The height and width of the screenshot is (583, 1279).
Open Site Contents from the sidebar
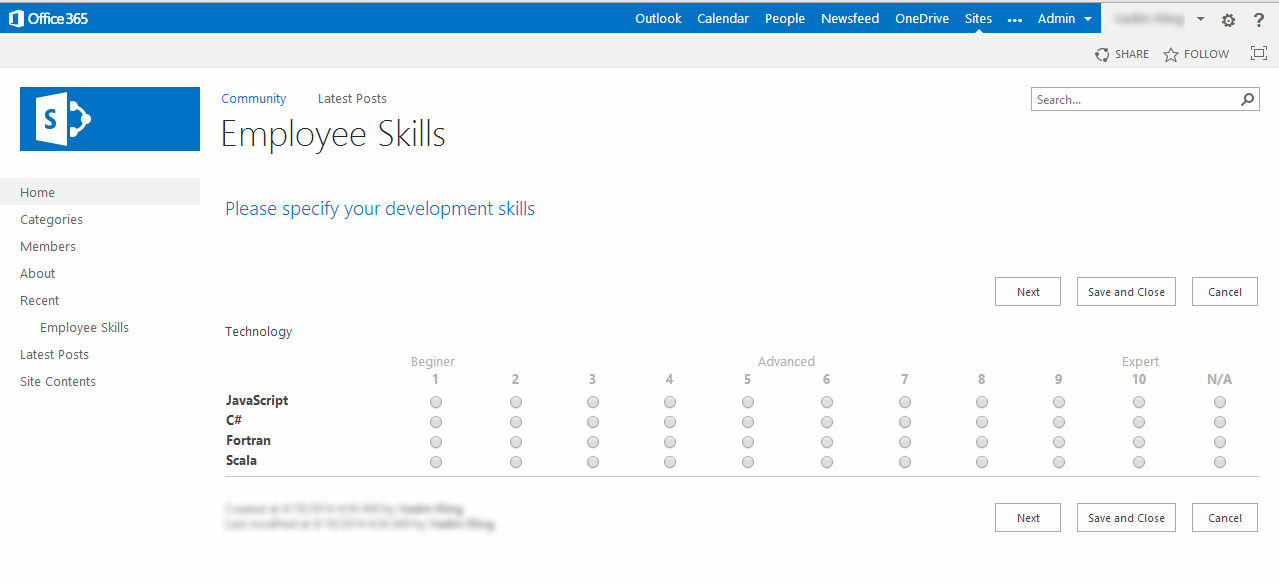coord(57,381)
